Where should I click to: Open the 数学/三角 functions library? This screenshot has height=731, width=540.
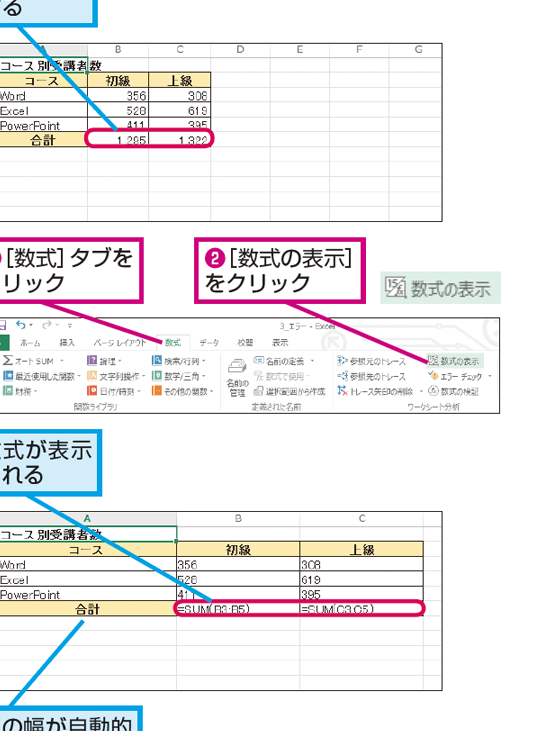tap(178, 376)
